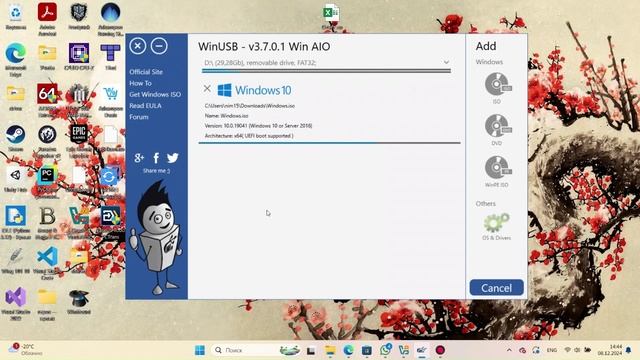The height and width of the screenshot is (360, 640).
Task: Add a WinPE ISO image
Action: (x=497, y=171)
